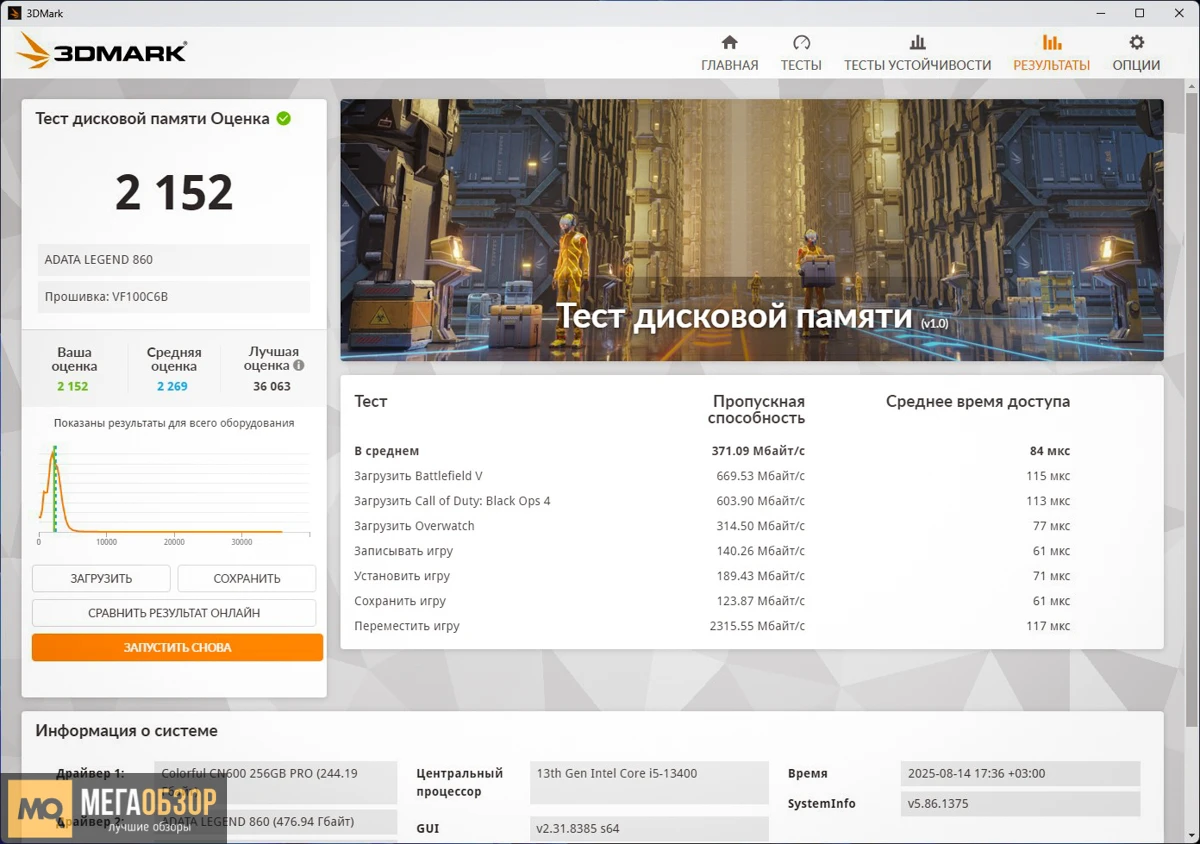
Task: Click the 3DMark logo
Action: tap(103, 52)
